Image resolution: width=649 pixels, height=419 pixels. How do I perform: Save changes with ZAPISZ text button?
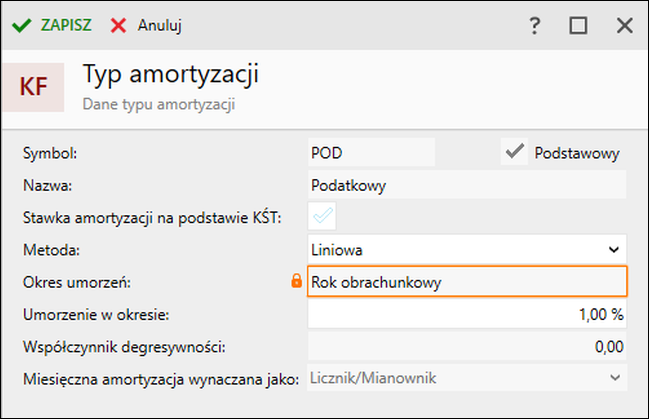coord(66,25)
